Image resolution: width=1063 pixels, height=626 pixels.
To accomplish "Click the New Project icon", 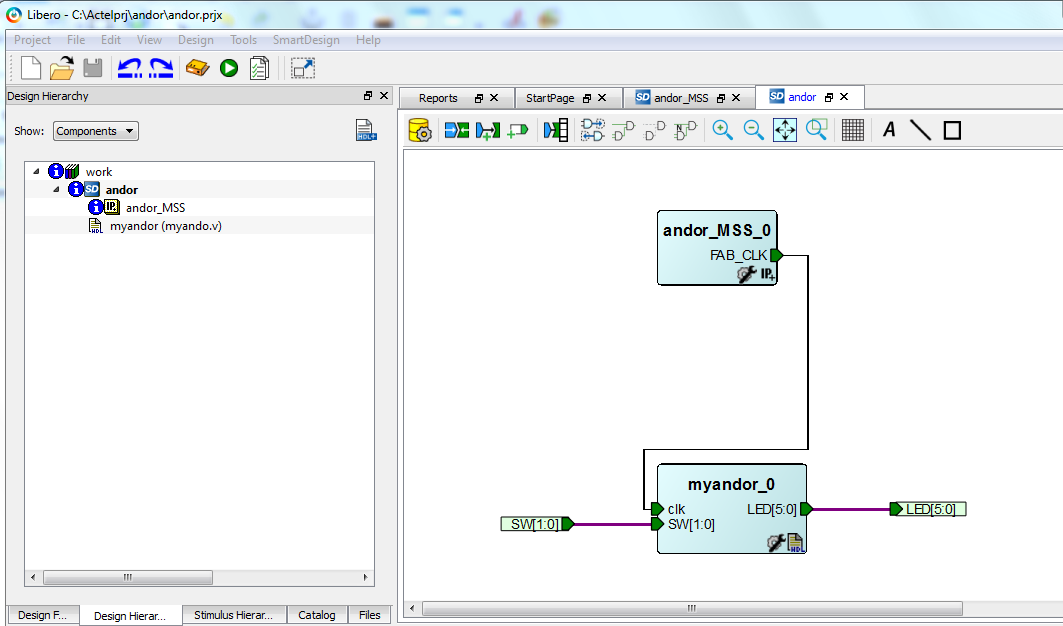I will pos(31,68).
